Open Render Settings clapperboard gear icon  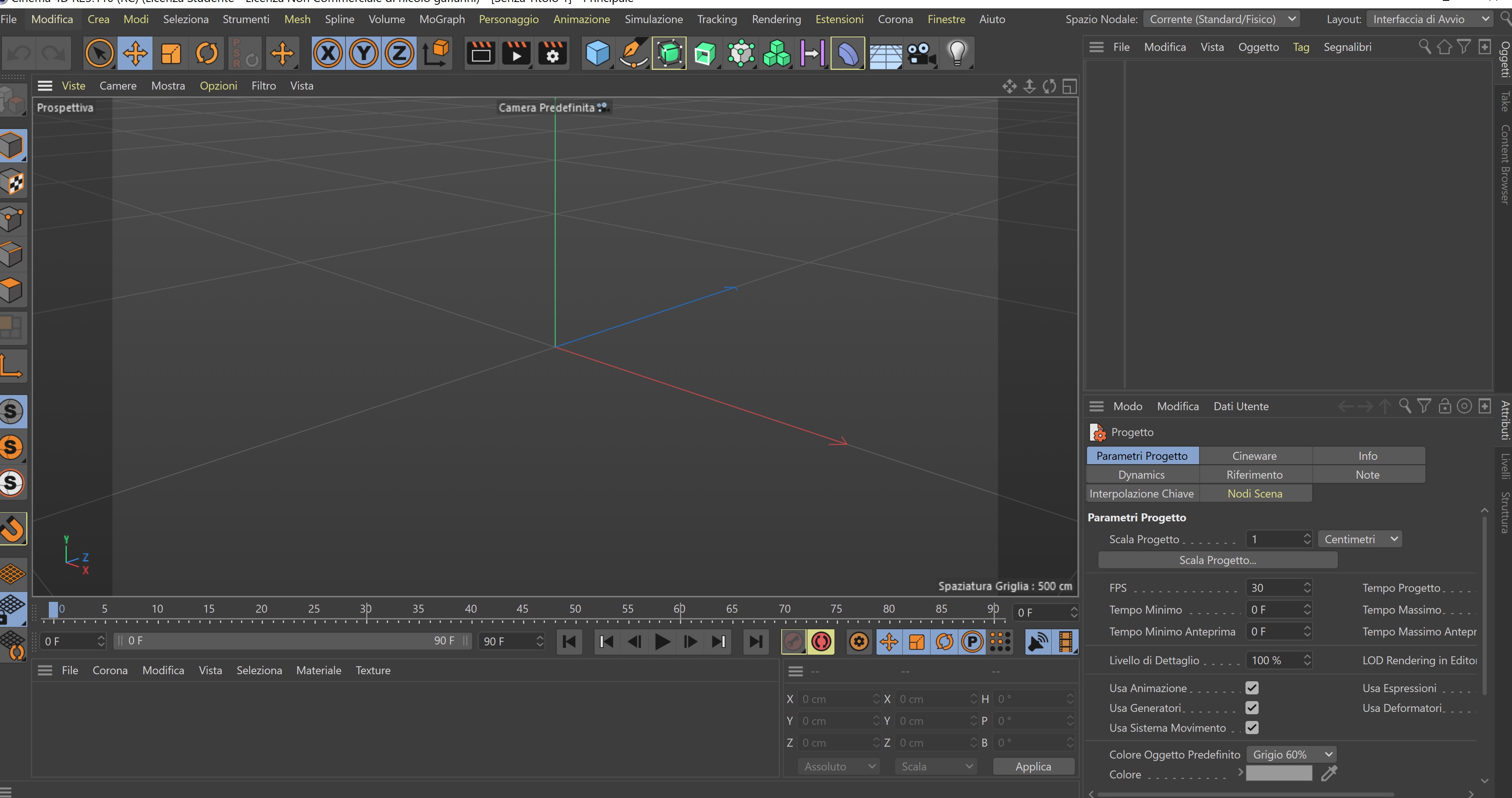[552, 53]
